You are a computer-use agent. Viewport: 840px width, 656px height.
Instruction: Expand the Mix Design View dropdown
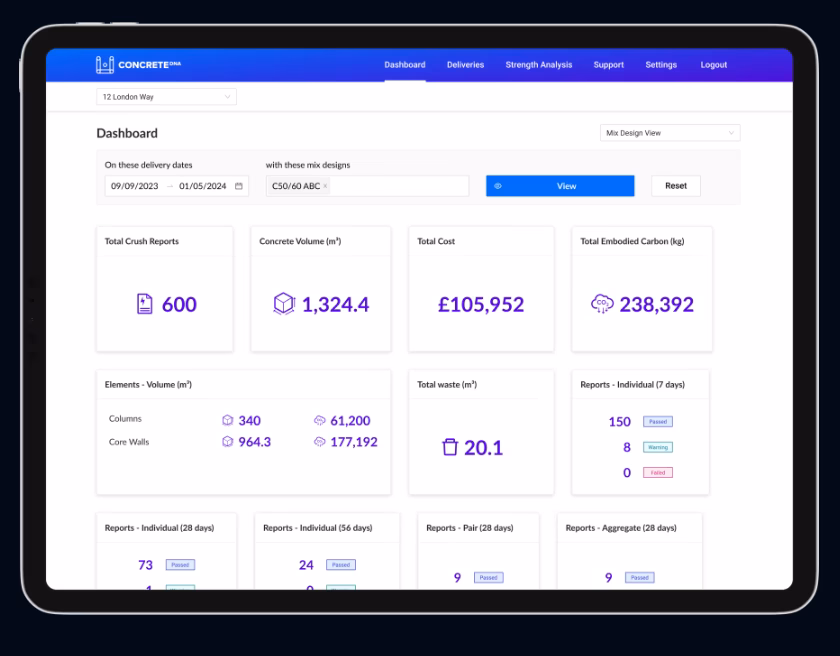coord(670,133)
